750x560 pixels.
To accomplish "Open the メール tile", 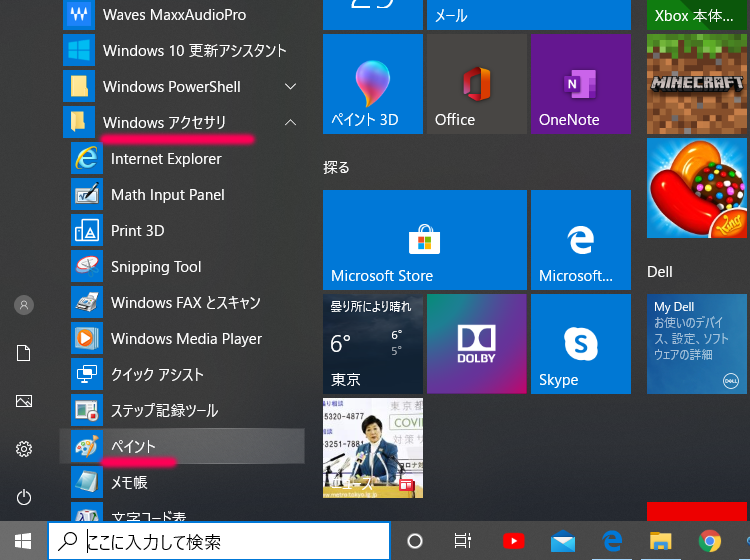I will click(x=529, y=15).
